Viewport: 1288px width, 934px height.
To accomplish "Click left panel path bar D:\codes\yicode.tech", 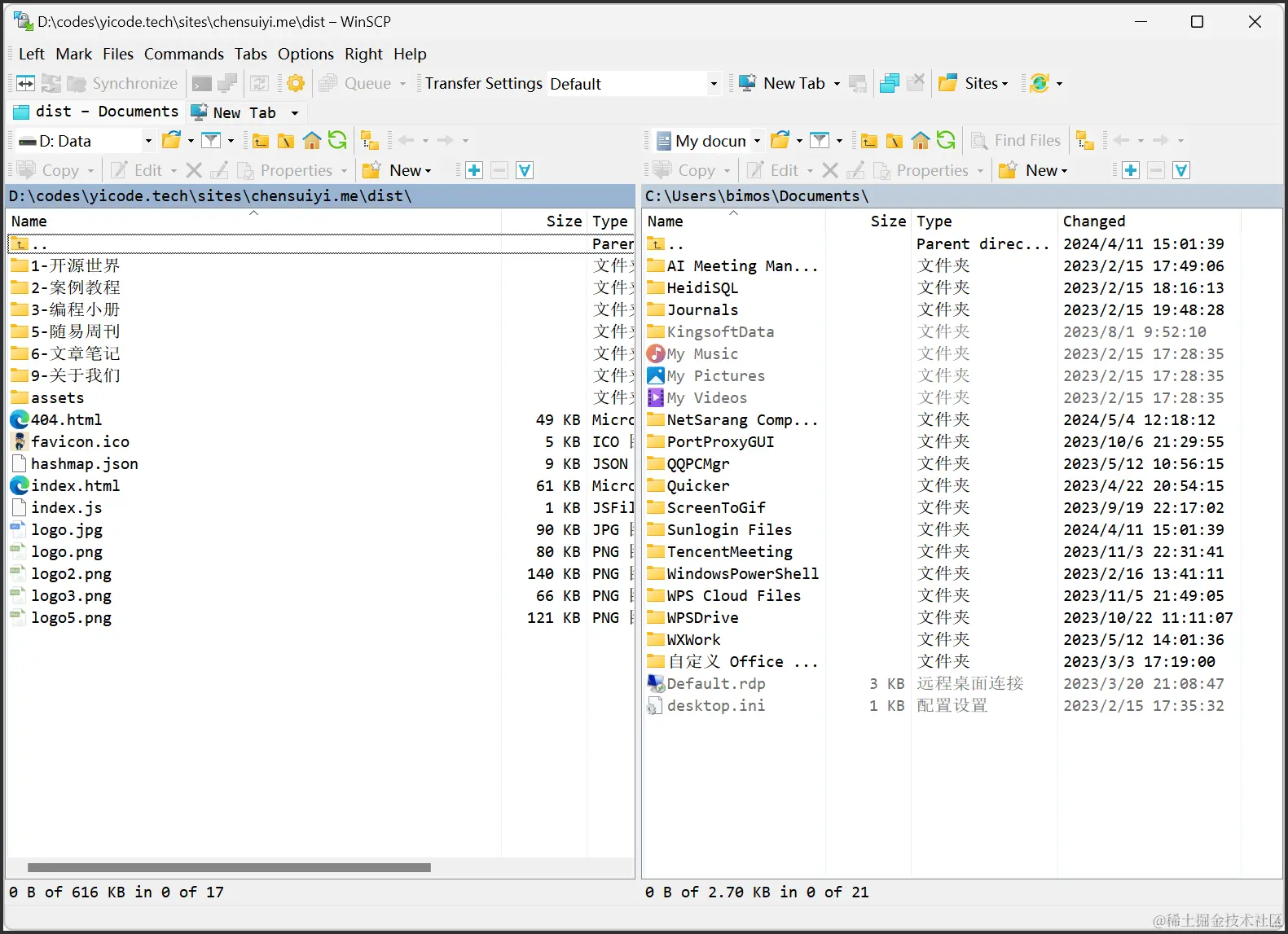I will [320, 195].
